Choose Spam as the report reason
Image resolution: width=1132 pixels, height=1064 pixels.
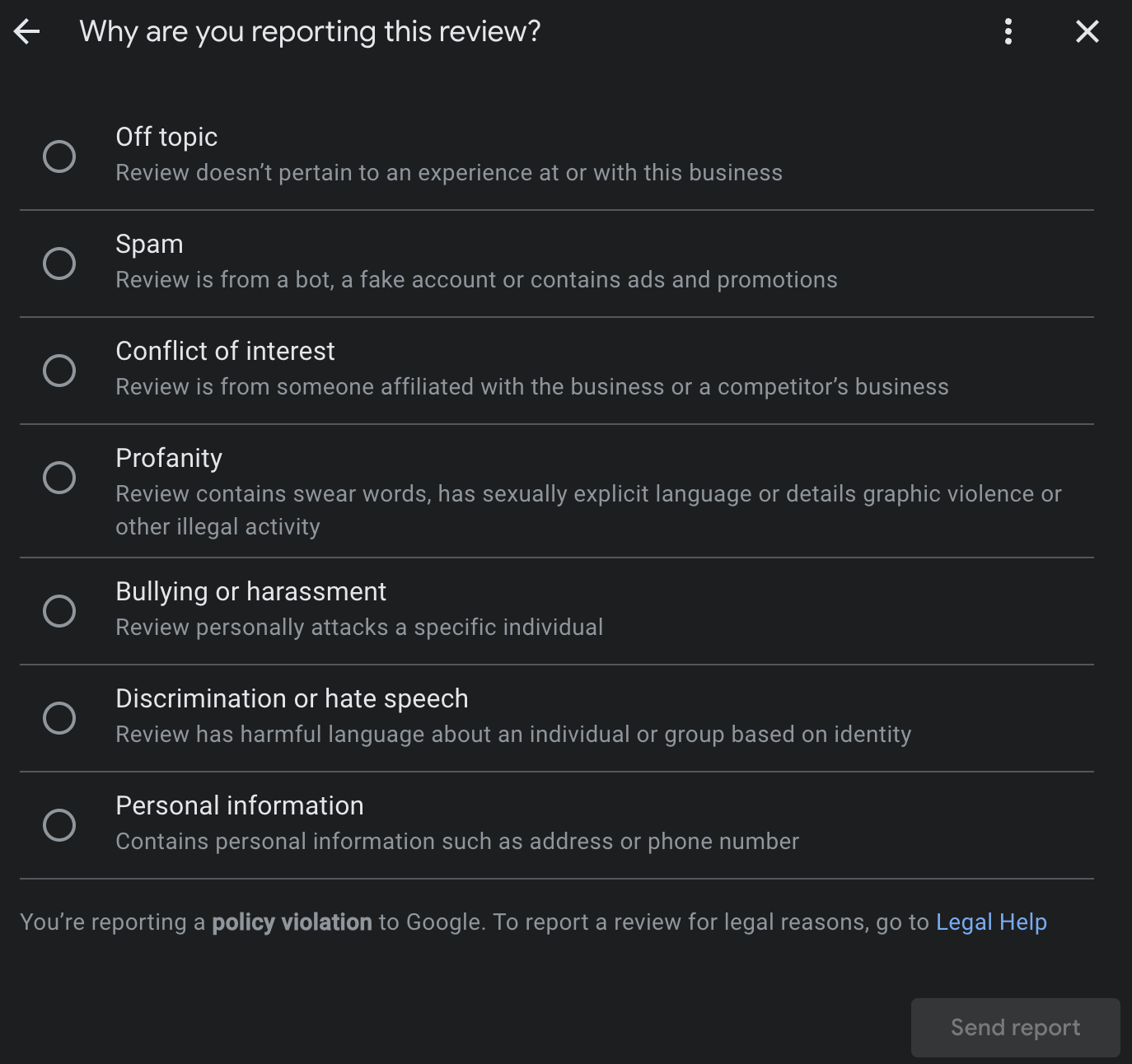click(58, 263)
